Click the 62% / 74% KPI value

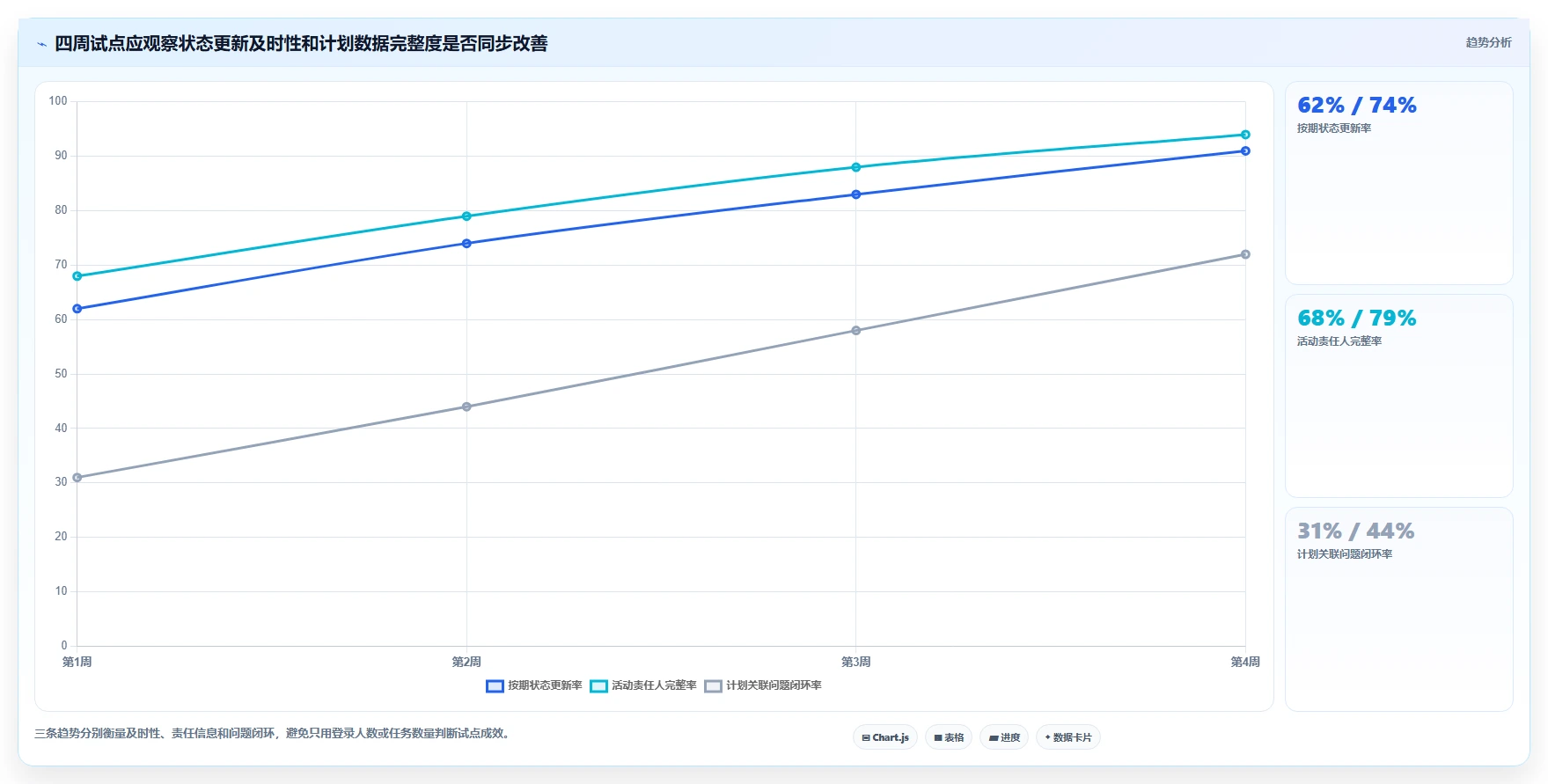click(1356, 106)
